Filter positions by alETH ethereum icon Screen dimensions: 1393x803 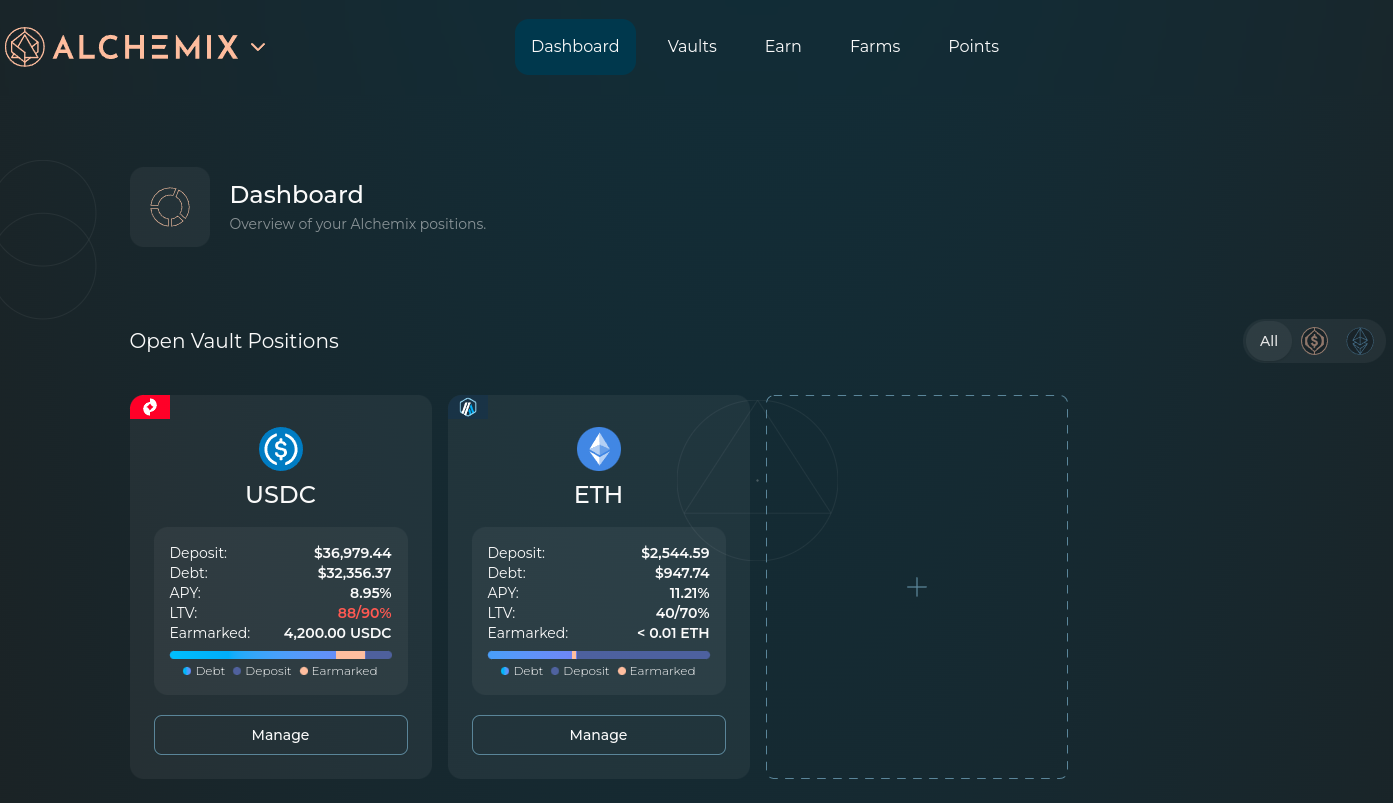coord(1360,341)
